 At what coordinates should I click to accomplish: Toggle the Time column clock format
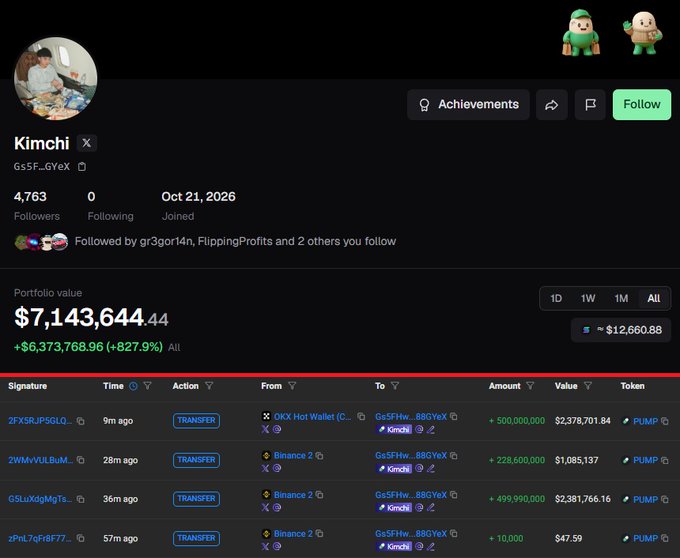pos(133,386)
